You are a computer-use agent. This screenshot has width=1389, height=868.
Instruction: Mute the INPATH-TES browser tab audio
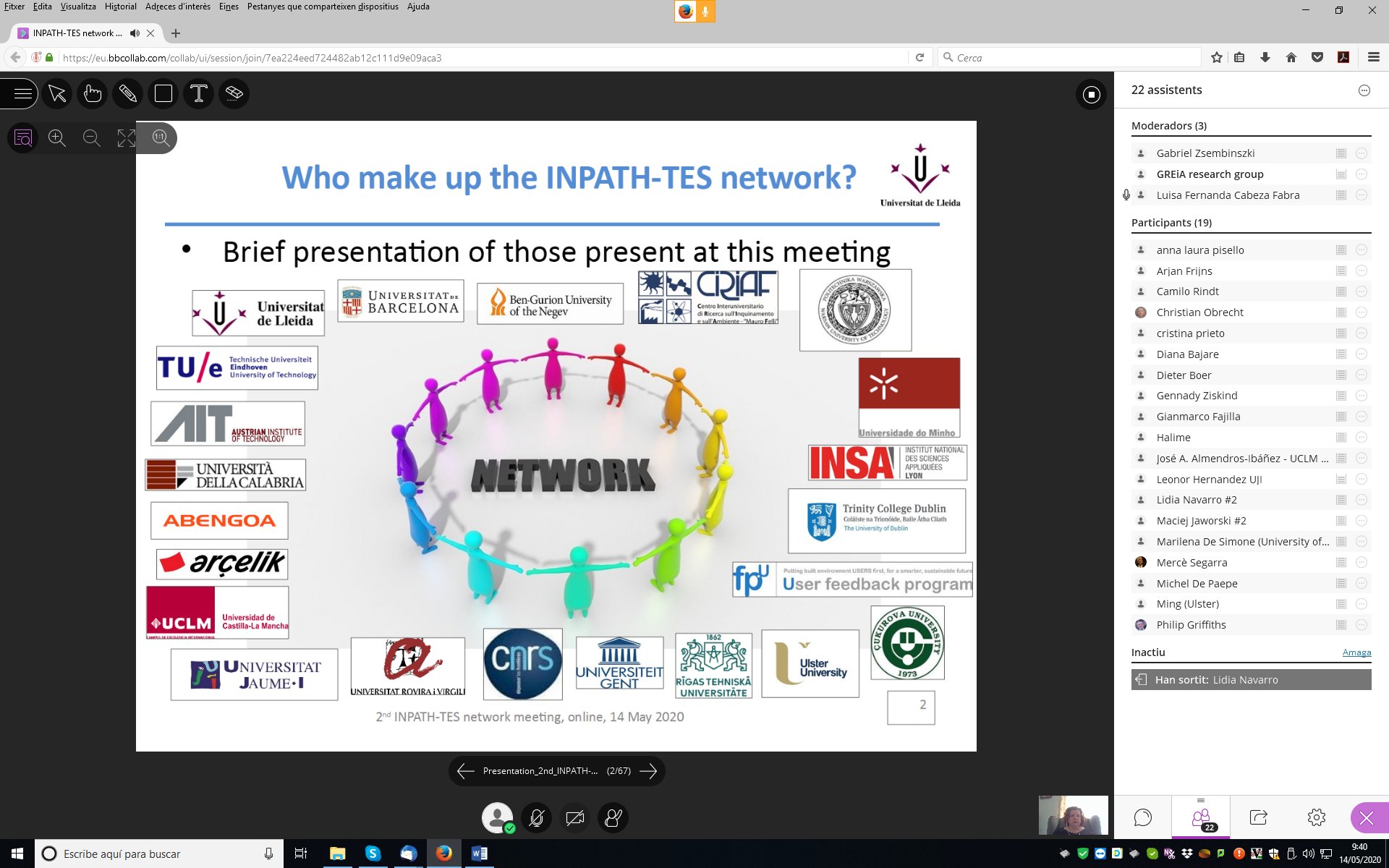135,33
